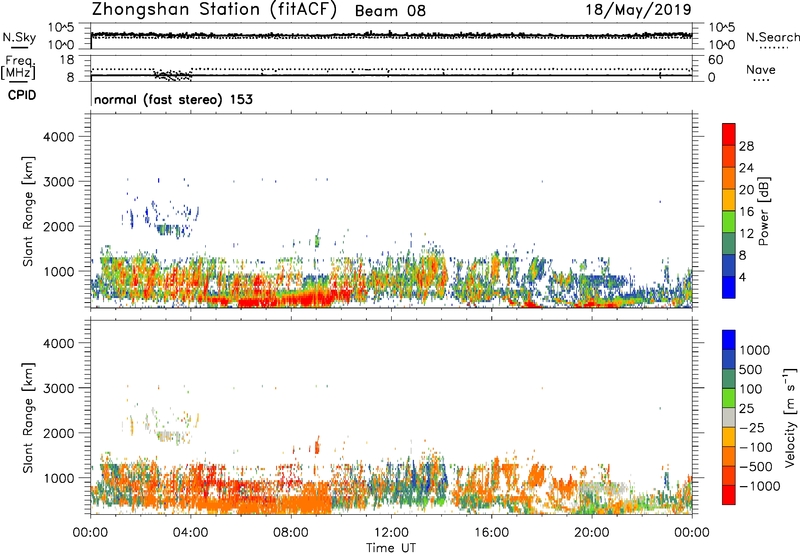Select the "20:00" time tick label
The height and width of the screenshot is (554, 800).
coord(591,533)
